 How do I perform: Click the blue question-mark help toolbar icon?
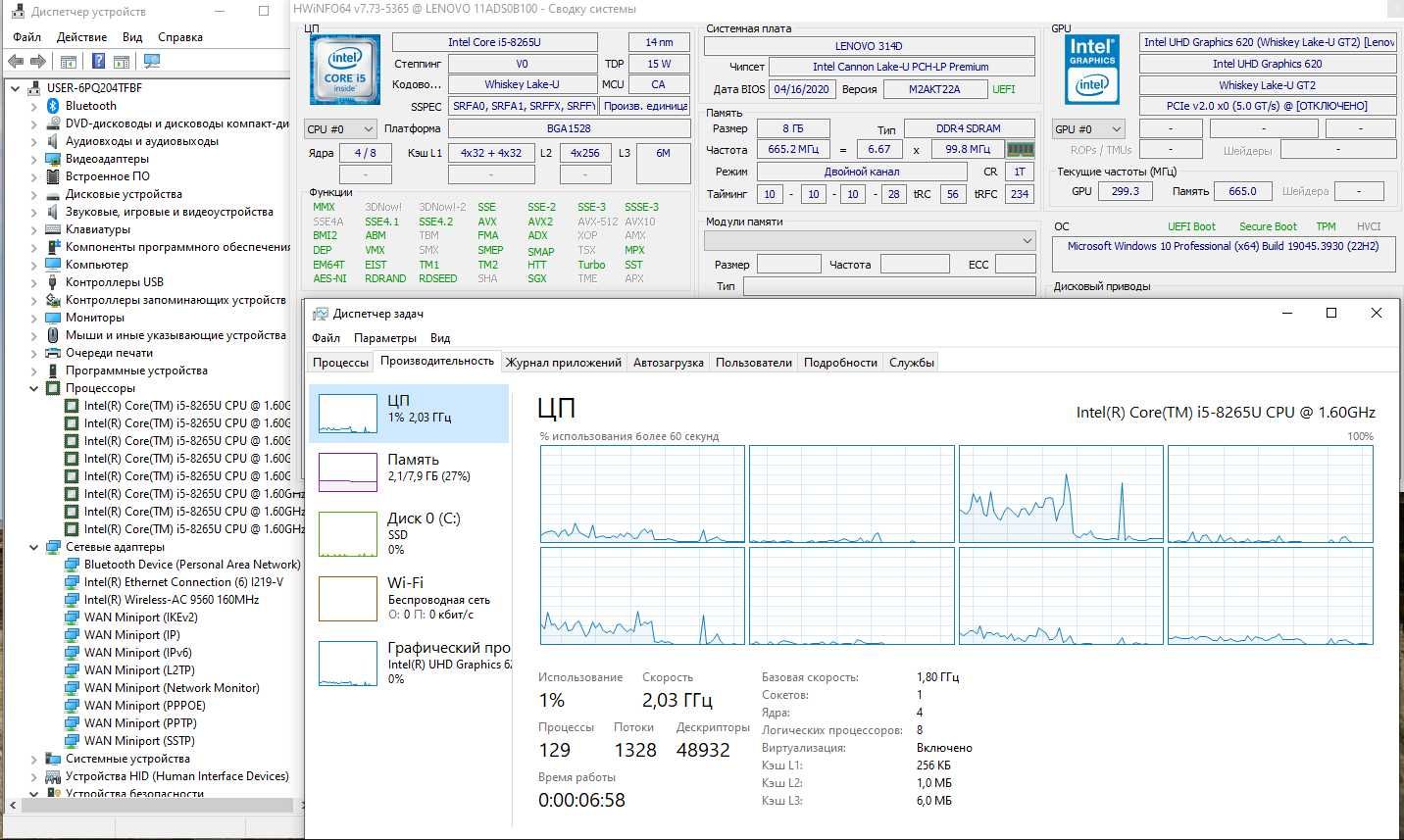point(98,61)
